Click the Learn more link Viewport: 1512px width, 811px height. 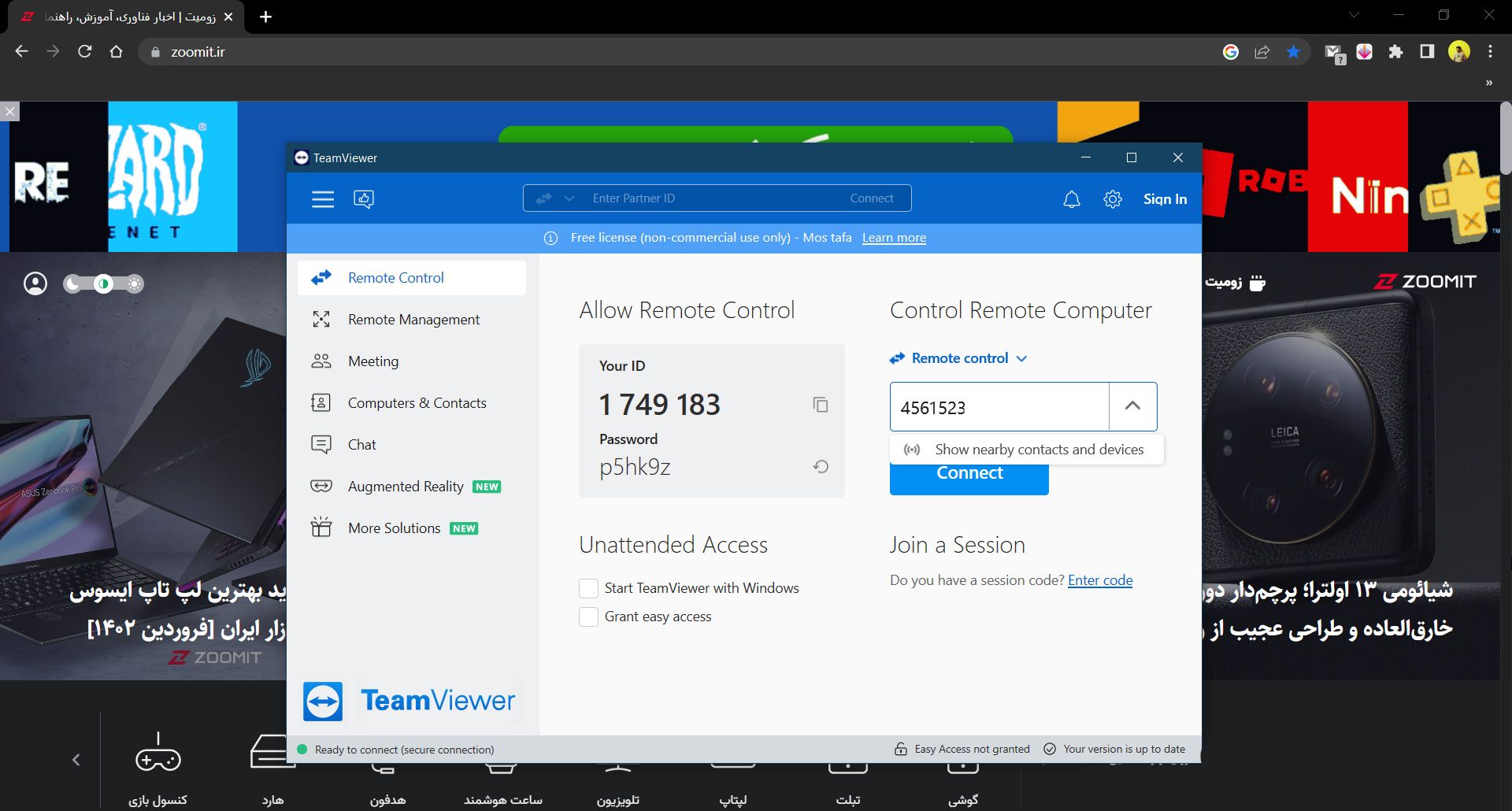pyautogui.click(x=894, y=238)
